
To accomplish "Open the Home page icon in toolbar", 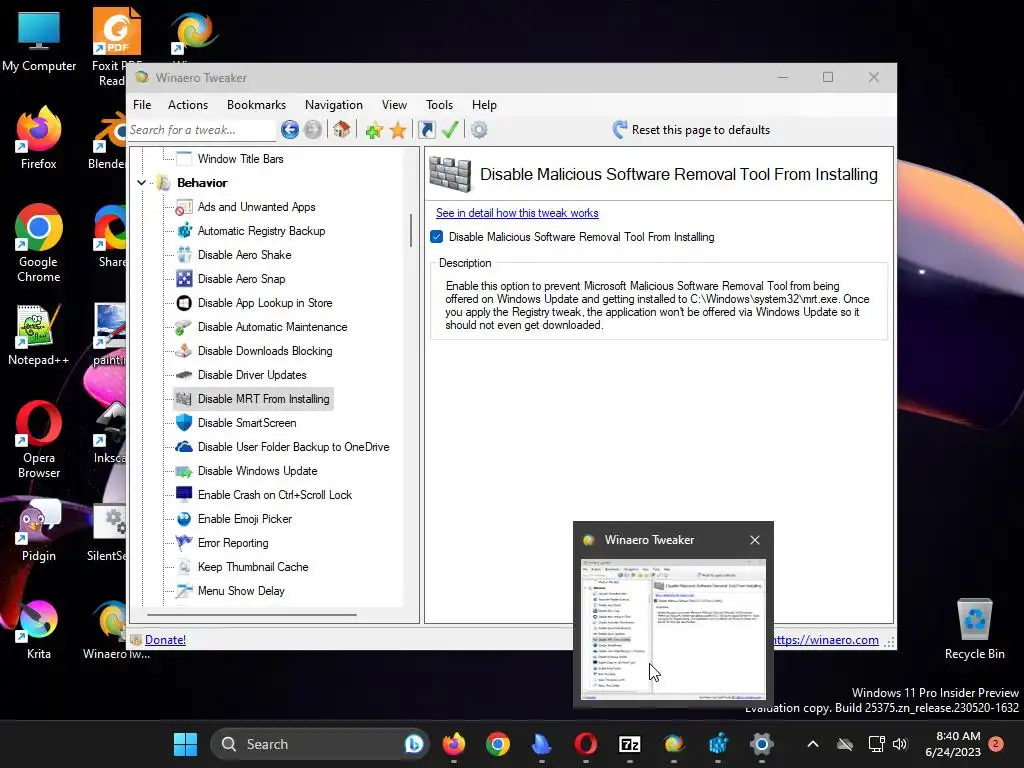I will (x=342, y=130).
